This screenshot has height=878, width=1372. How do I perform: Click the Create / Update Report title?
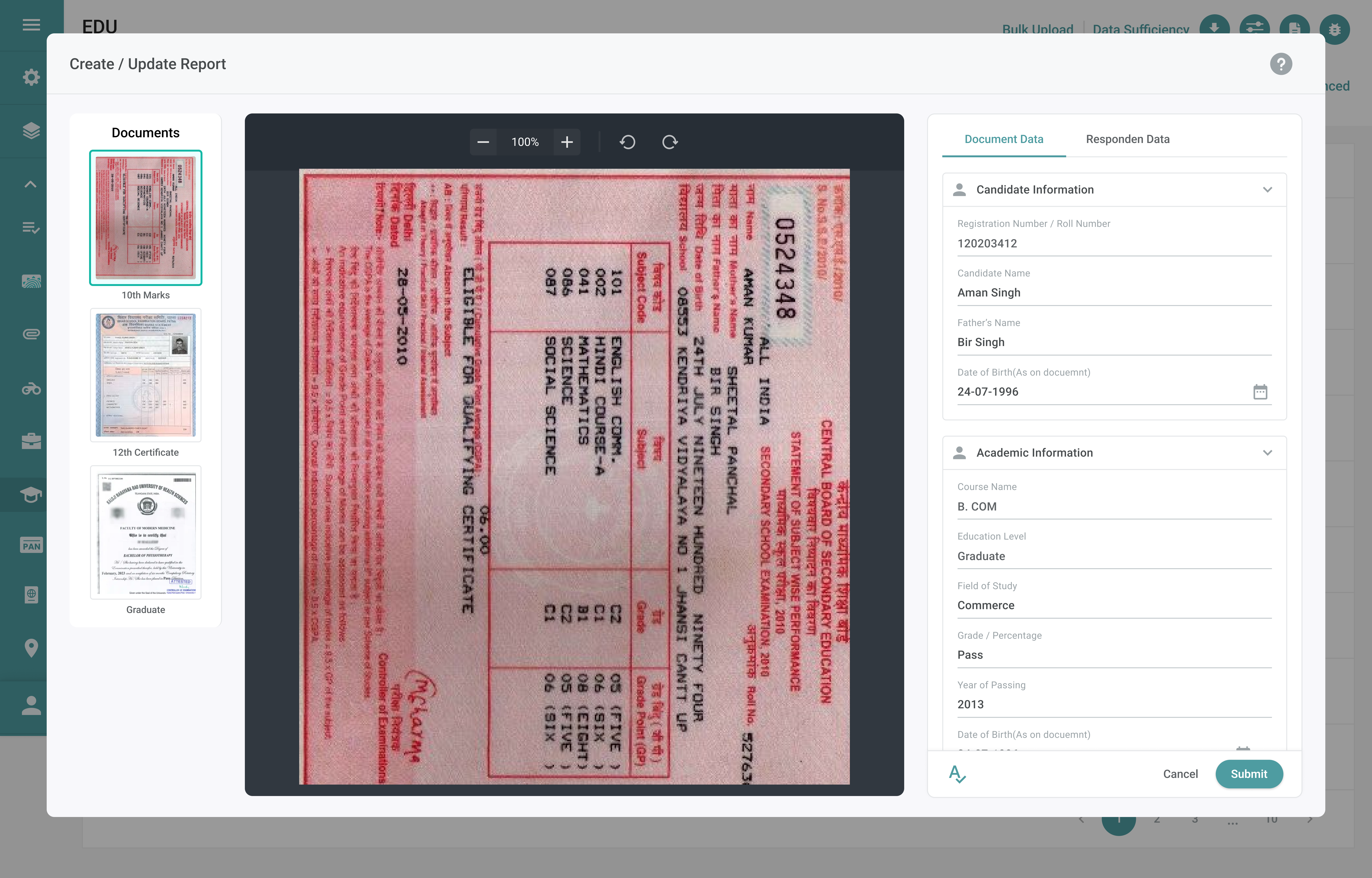pos(148,64)
